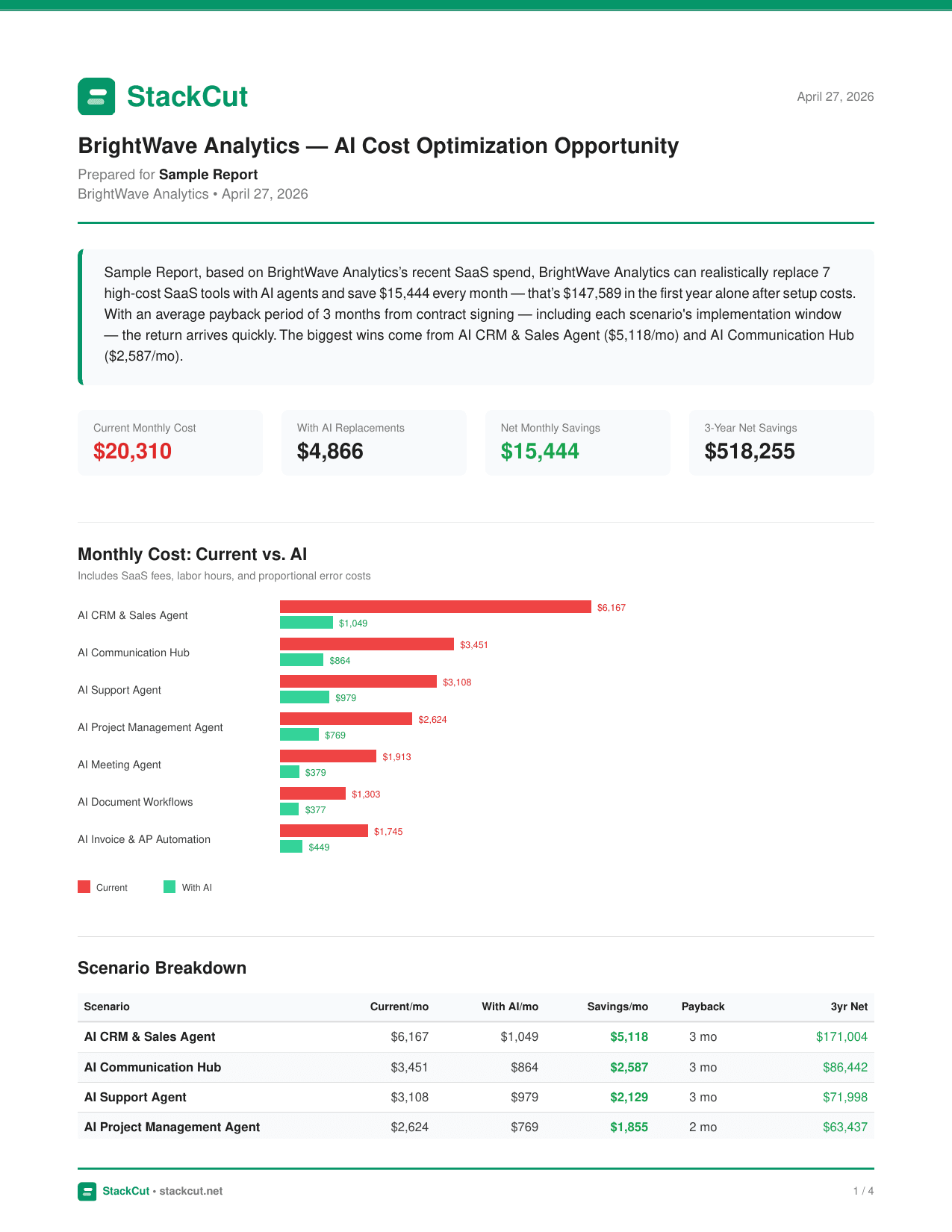The height and width of the screenshot is (1232, 952).
Task: Click the page number 1 / 4
Action: click(863, 1191)
